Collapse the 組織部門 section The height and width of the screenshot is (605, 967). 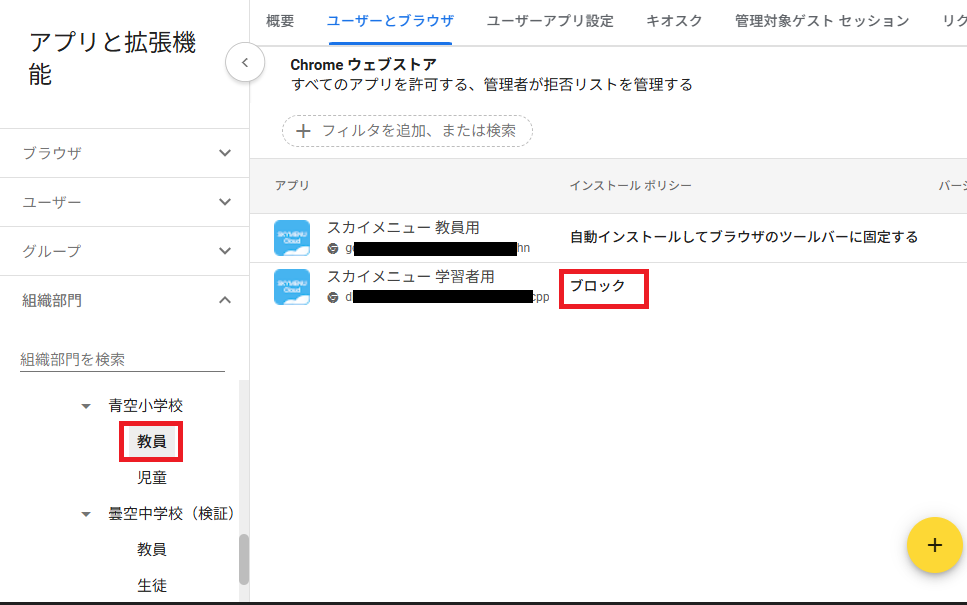225,300
